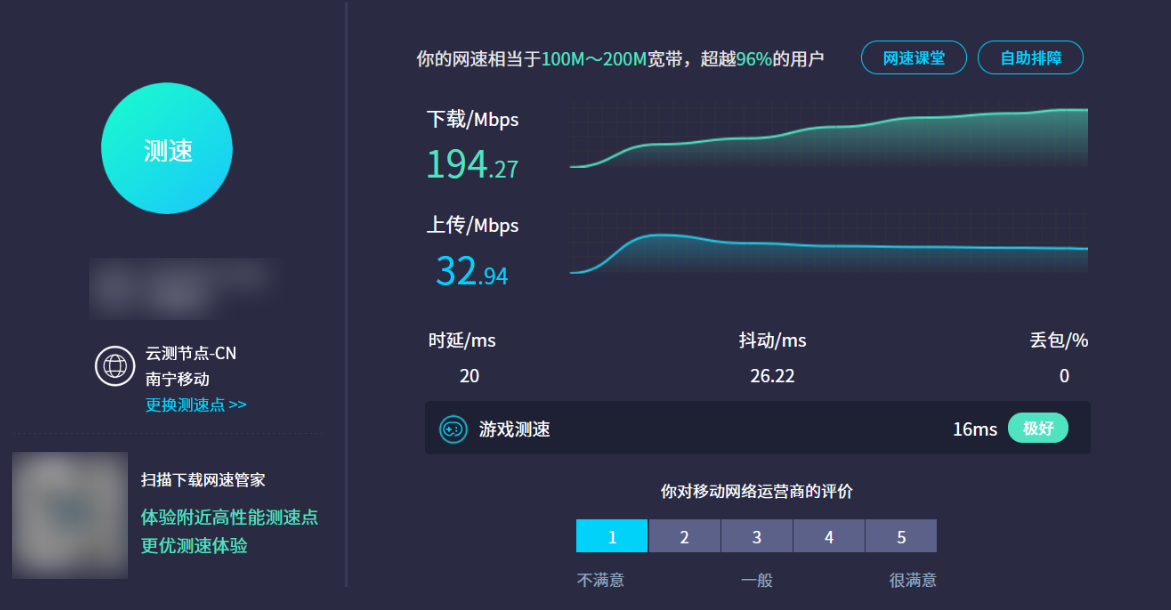
Task: Click the 不满意 rating label
Action: click(x=600, y=580)
